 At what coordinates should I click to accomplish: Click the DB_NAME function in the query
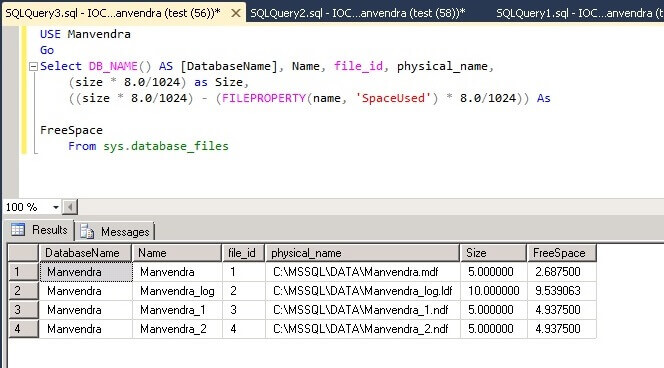[x=113, y=66]
